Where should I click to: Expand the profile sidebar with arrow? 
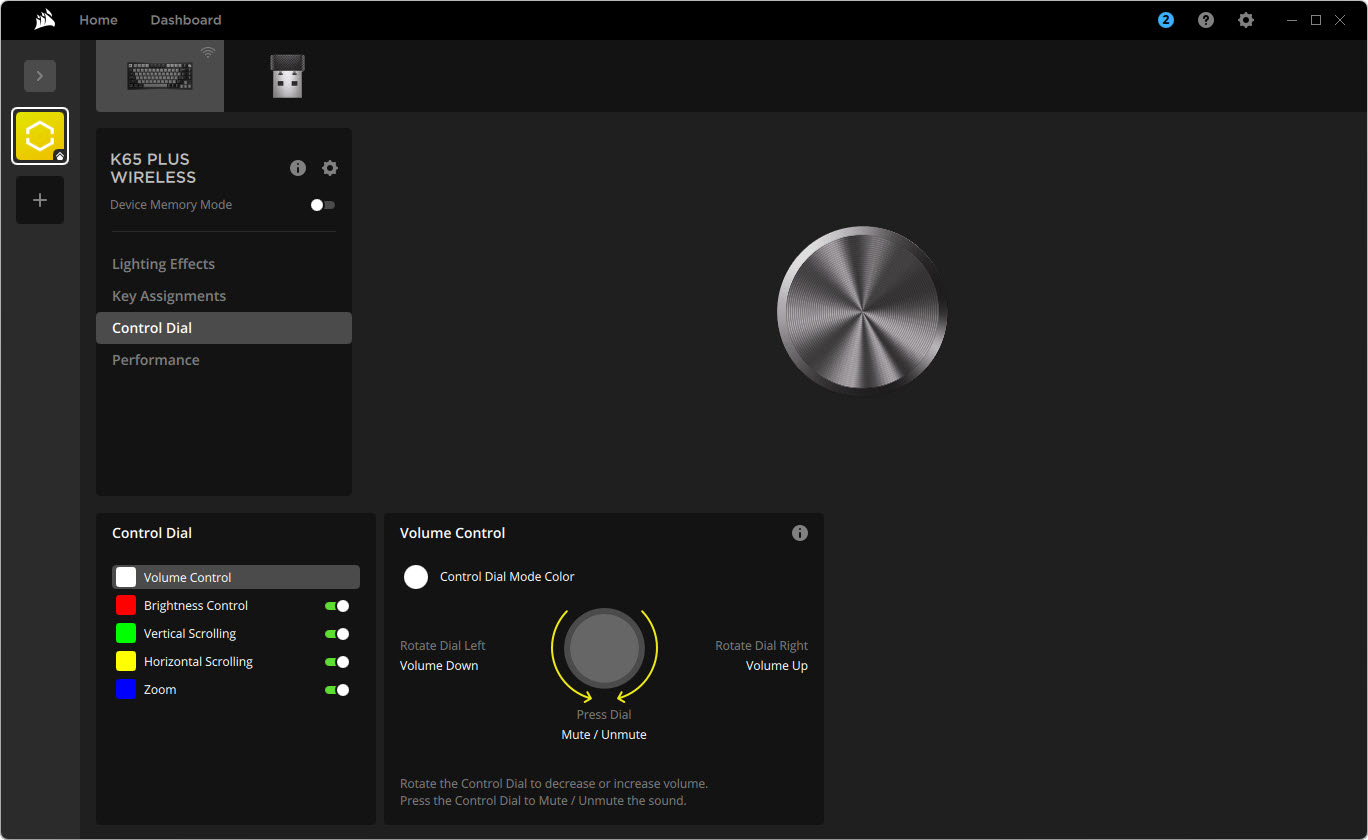pyautogui.click(x=40, y=76)
